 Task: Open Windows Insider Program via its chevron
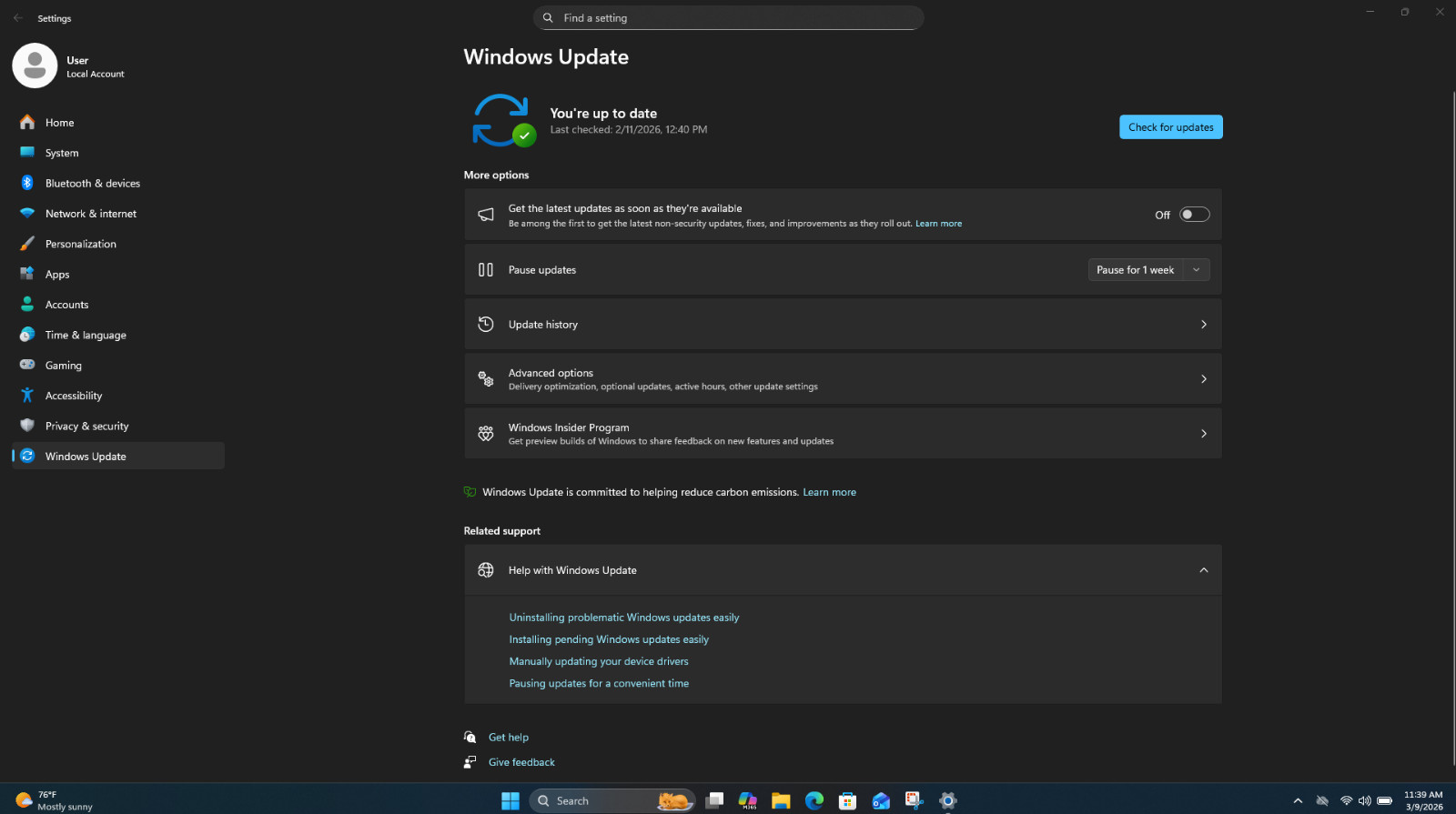1204,434
